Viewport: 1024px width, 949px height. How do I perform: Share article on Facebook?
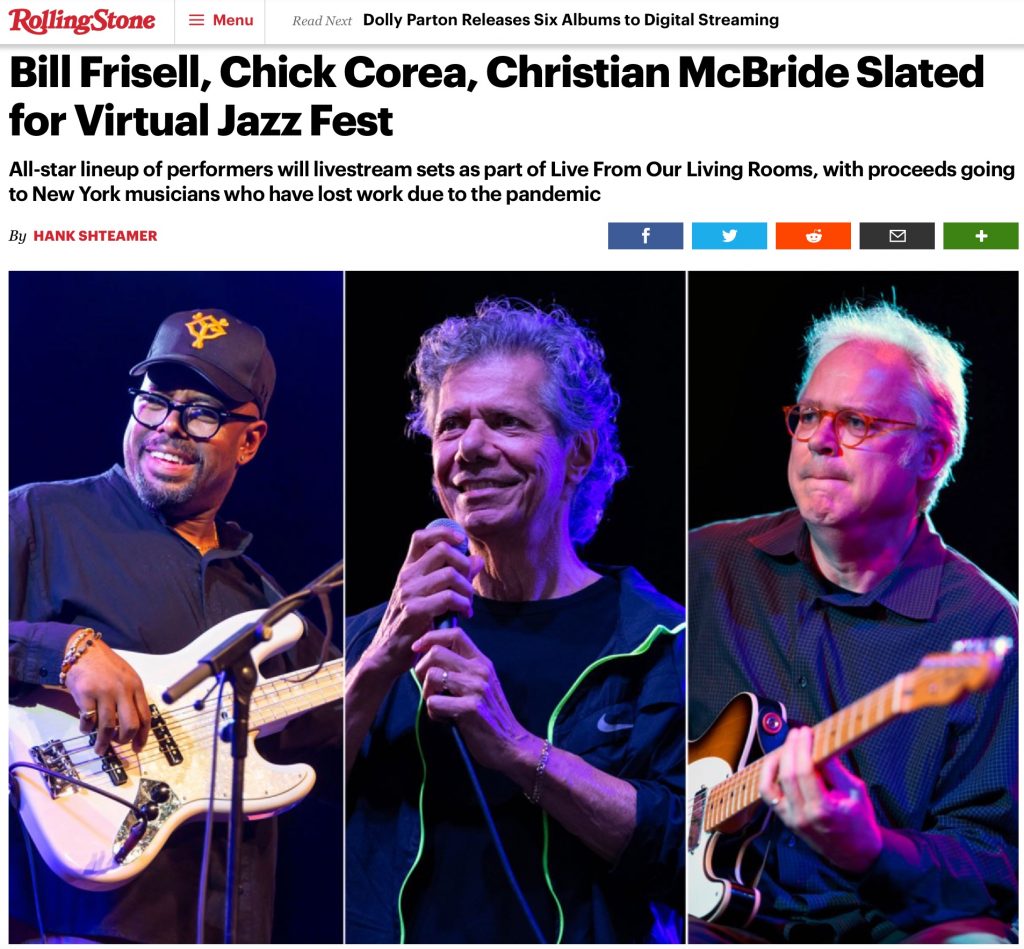tap(645, 236)
